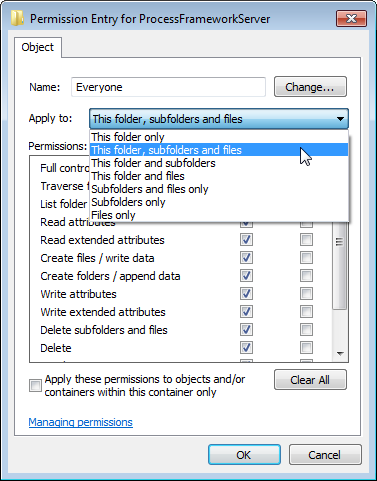Open the Managing permissions link
This screenshot has height=481, width=377.
(x=81, y=422)
